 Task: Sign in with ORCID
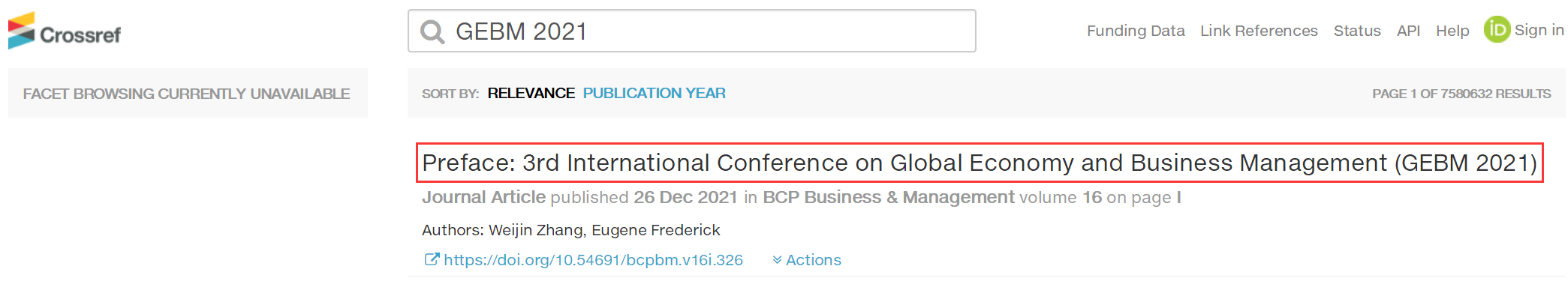pyautogui.click(x=1524, y=30)
